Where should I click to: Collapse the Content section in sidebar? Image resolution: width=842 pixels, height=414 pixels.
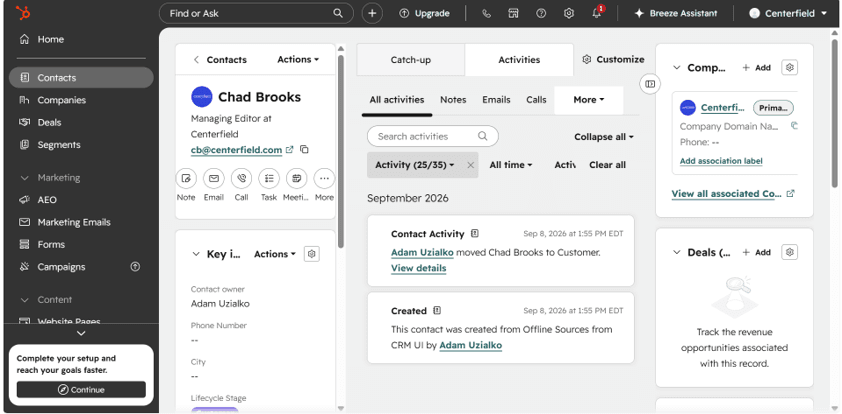24,300
